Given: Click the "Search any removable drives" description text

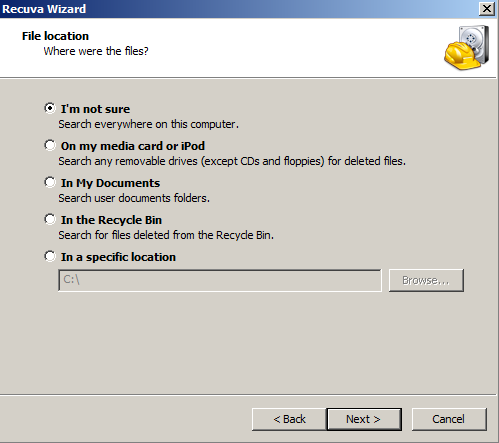Looking at the screenshot, I should point(232,161).
